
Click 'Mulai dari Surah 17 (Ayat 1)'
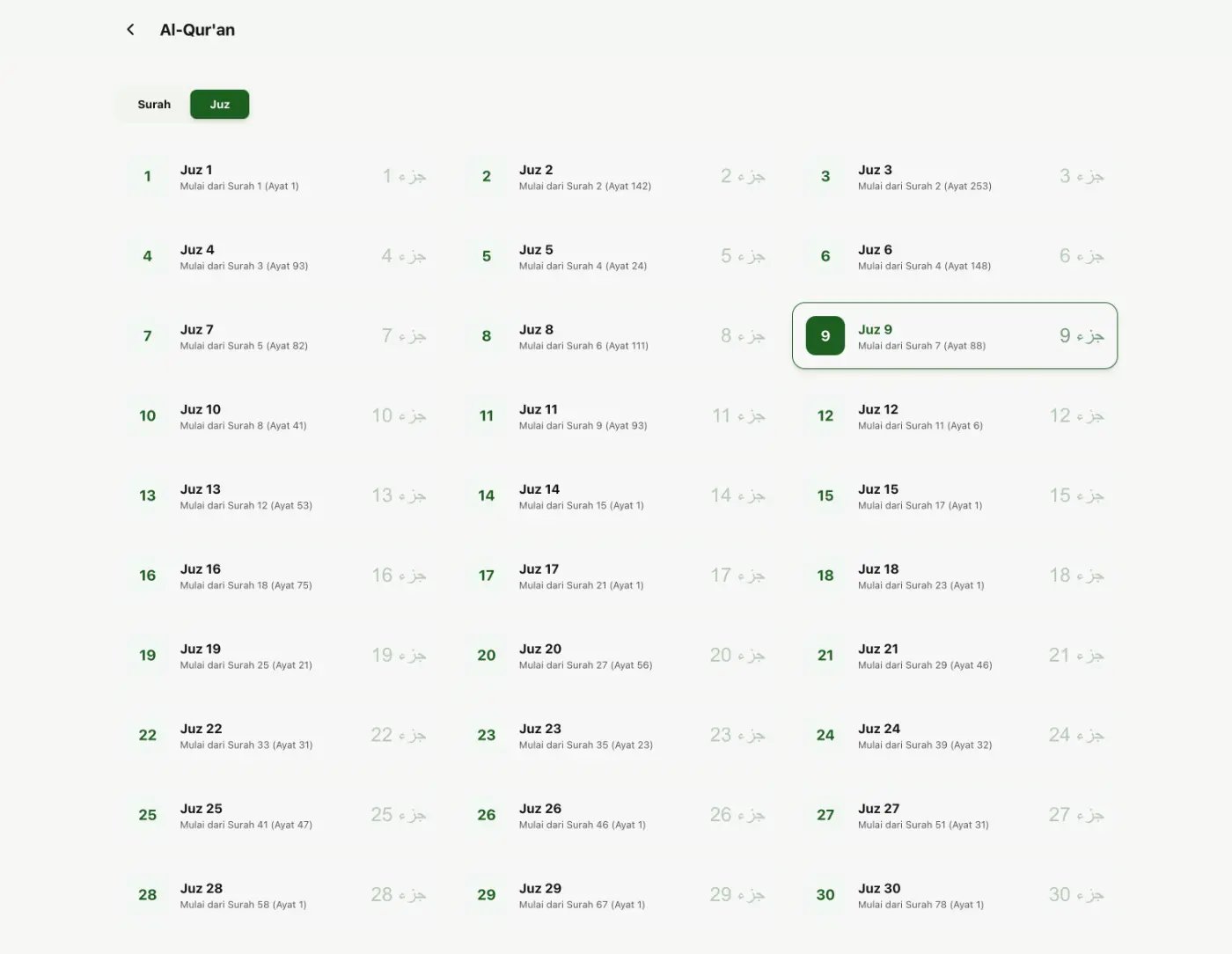pos(920,506)
